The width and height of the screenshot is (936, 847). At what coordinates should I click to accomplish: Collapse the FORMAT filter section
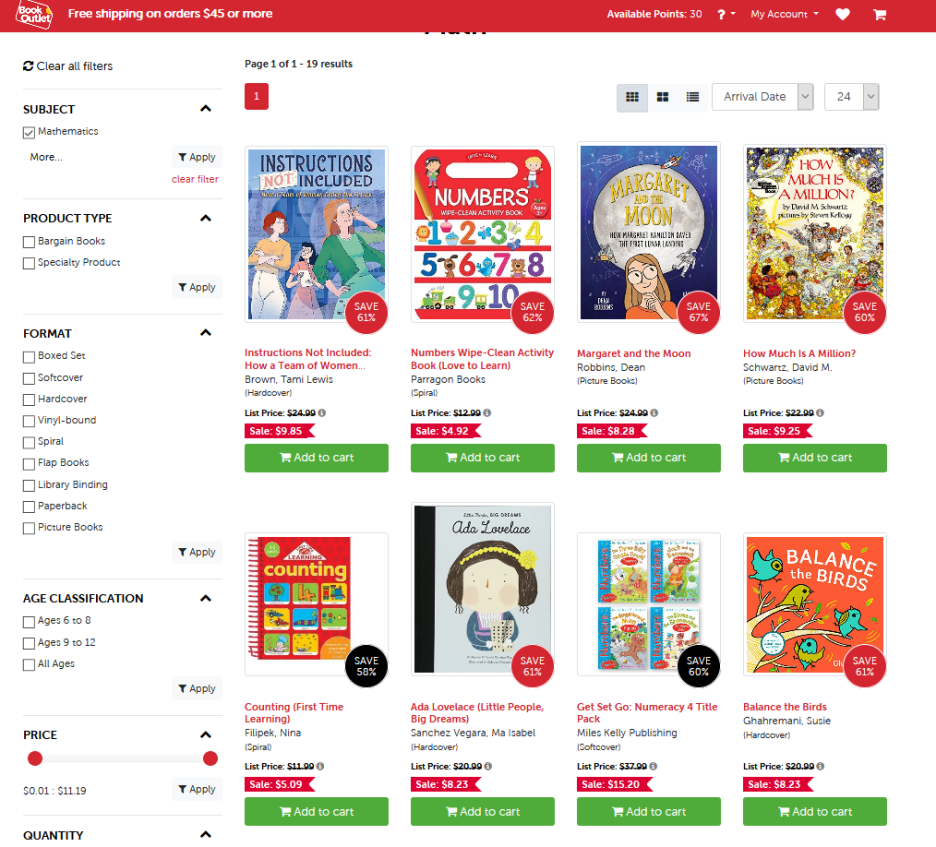[205, 332]
